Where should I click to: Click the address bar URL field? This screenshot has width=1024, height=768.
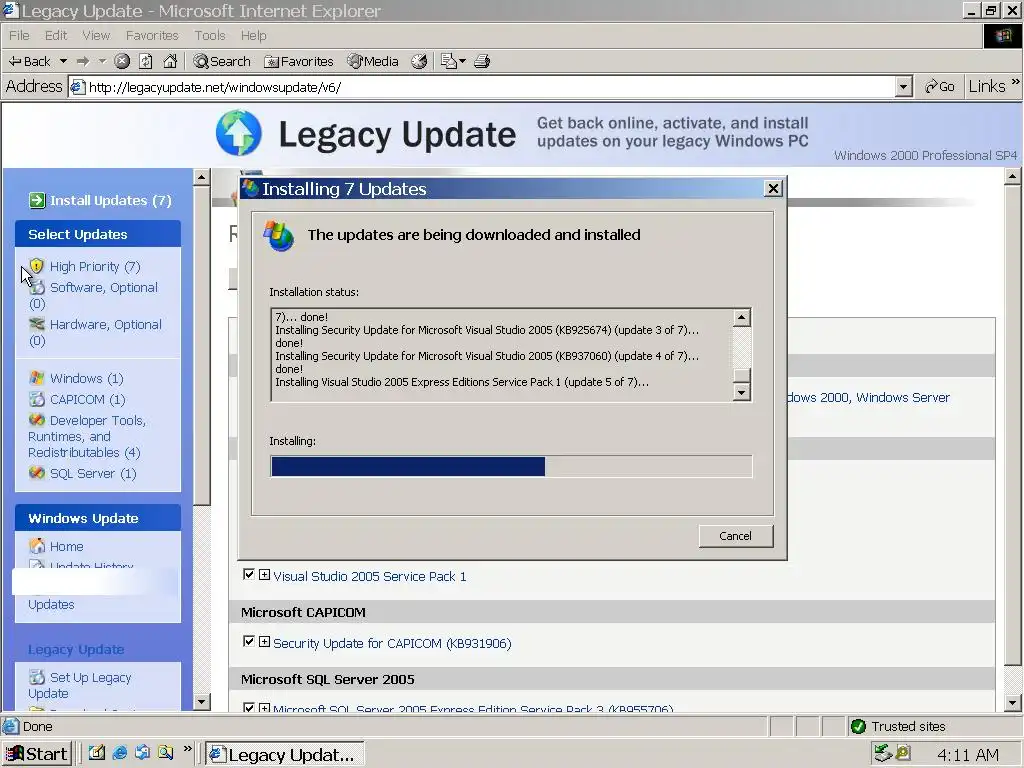[482, 87]
